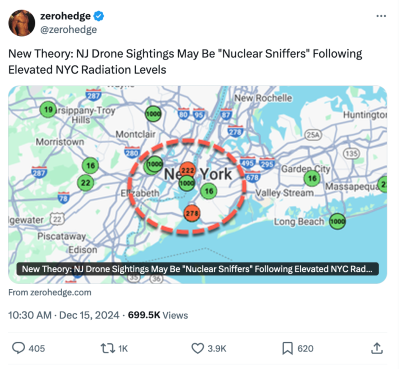Click the reply speech bubble icon
The height and width of the screenshot is (369, 400).
pyautogui.click(x=18, y=348)
